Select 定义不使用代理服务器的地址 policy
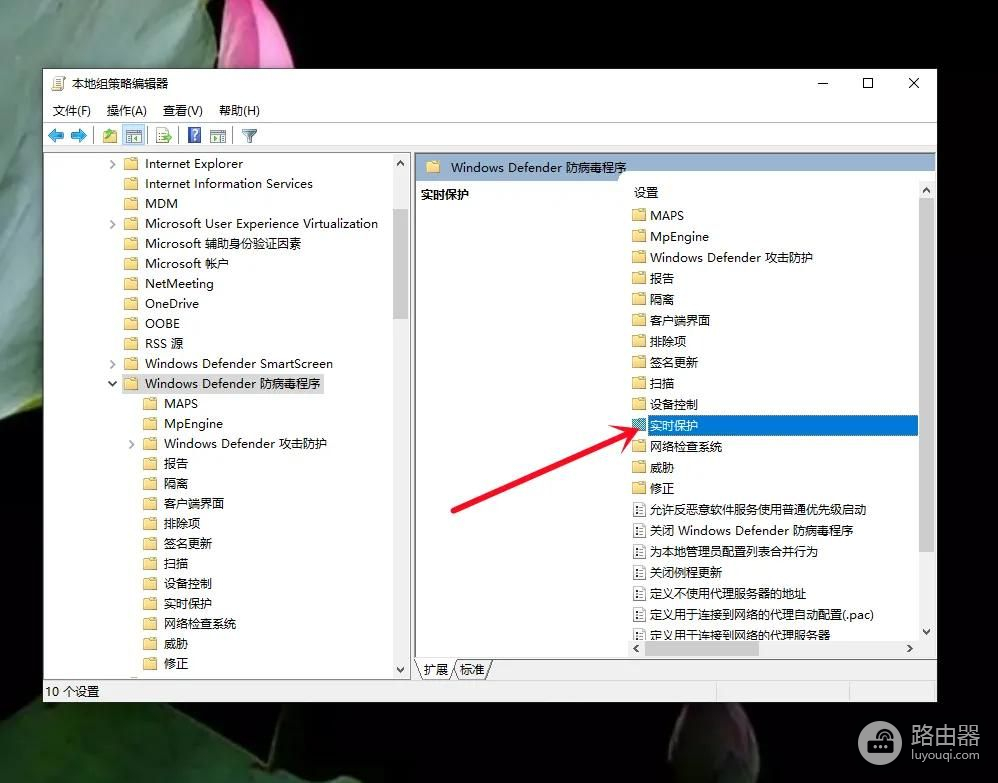This screenshot has width=998, height=783. pos(727,593)
